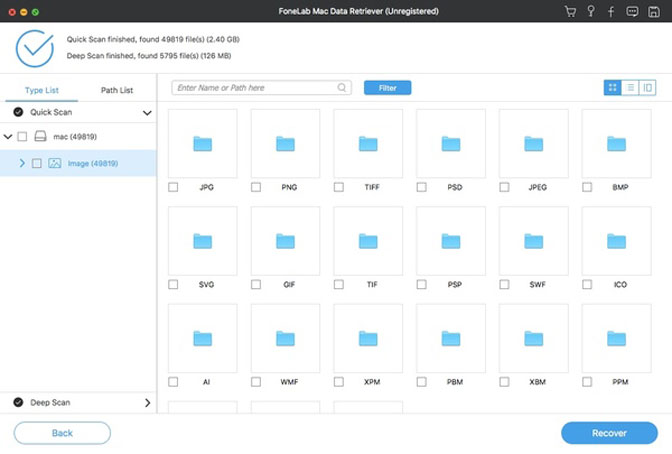Tick the TIFF checkbox
Viewport: 672px width, 454px height.
(x=339, y=187)
